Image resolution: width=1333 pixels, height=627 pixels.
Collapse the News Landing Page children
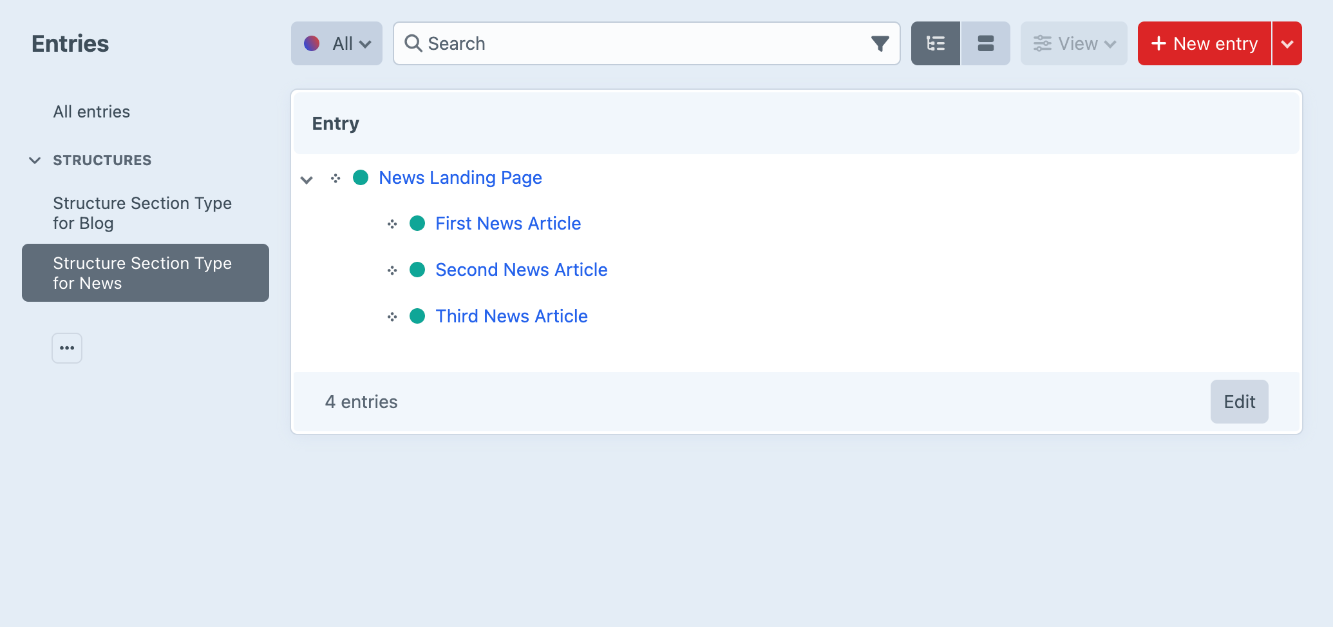(x=307, y=179)
